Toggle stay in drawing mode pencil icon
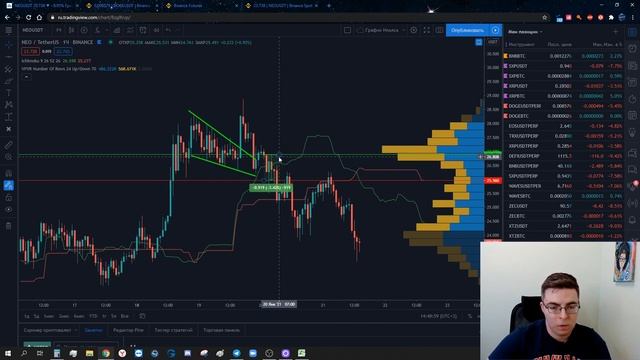This screenshot has height=360, width=640. tap(9, 185)
